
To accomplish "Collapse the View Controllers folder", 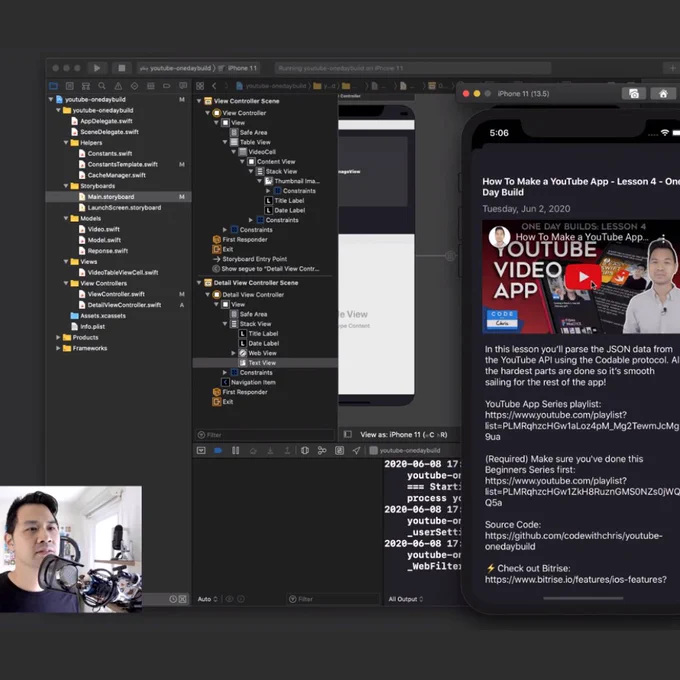I will (x=66, y=283).
